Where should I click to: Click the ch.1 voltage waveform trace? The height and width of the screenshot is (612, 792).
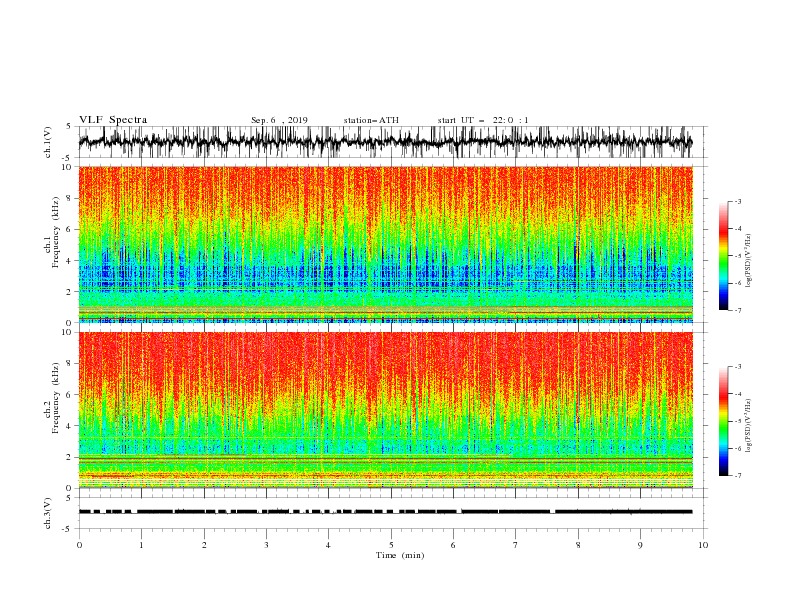click(385, 142)
